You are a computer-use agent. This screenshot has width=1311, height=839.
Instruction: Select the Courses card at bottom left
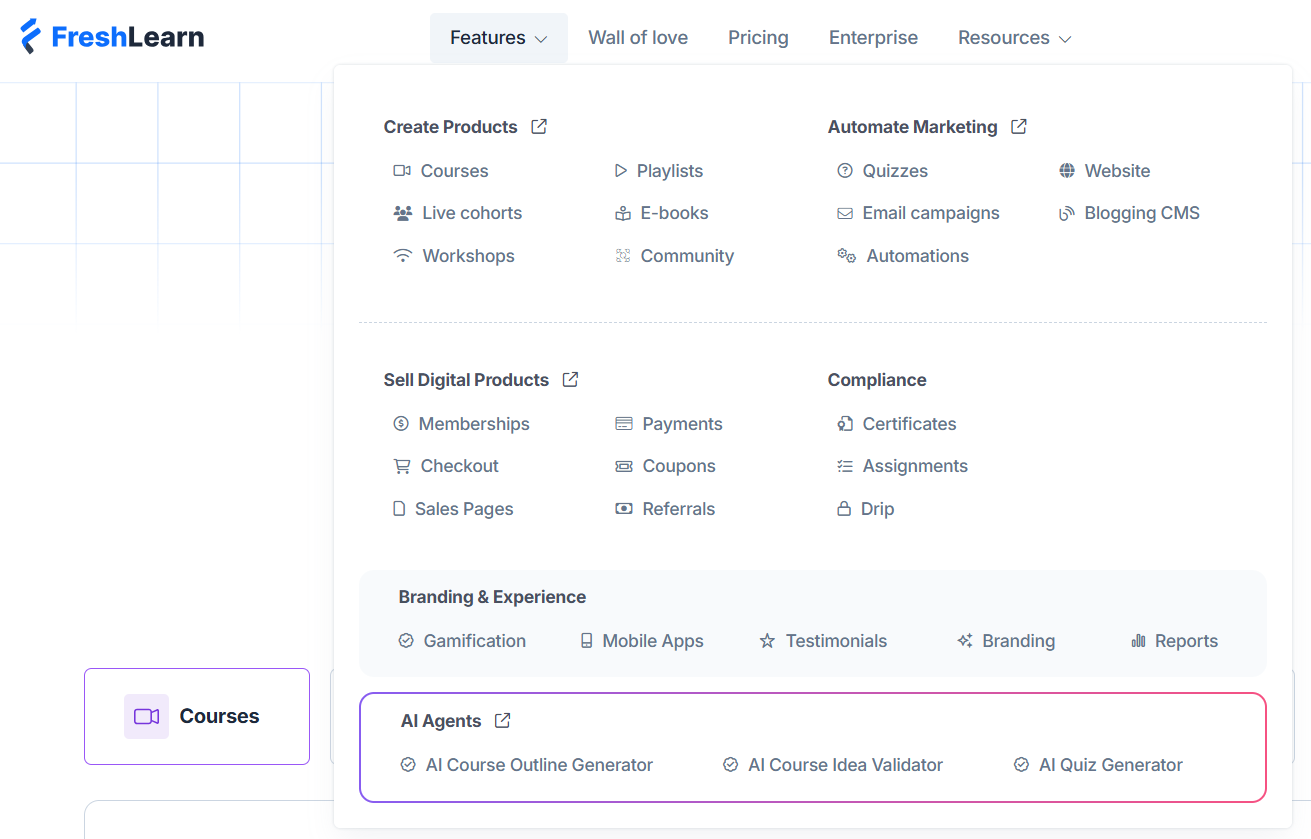[x=196, y=716]
